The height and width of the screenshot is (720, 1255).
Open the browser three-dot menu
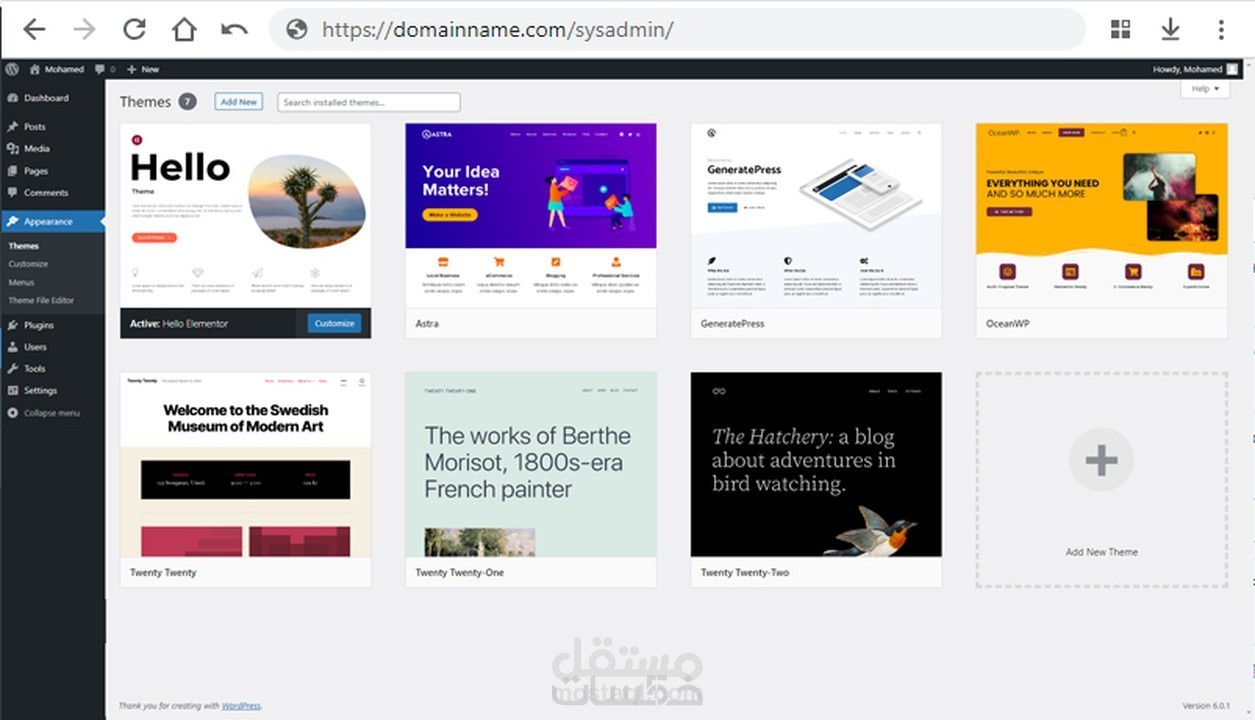point(1221,29)
